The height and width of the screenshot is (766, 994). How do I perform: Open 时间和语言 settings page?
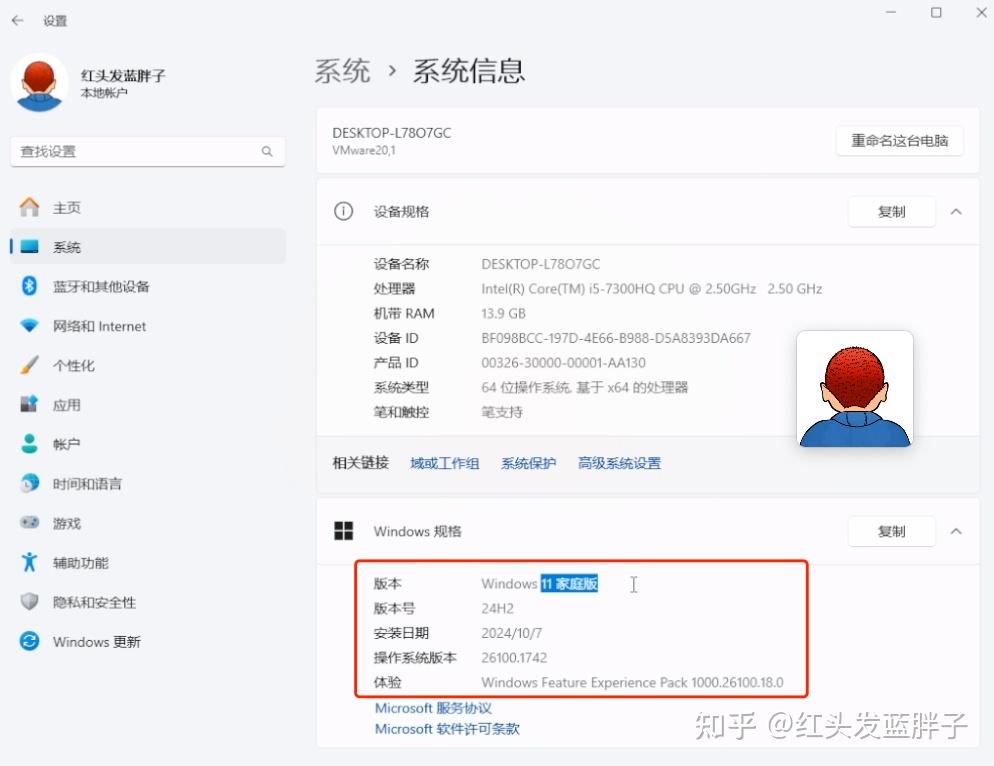click(148, 483)
